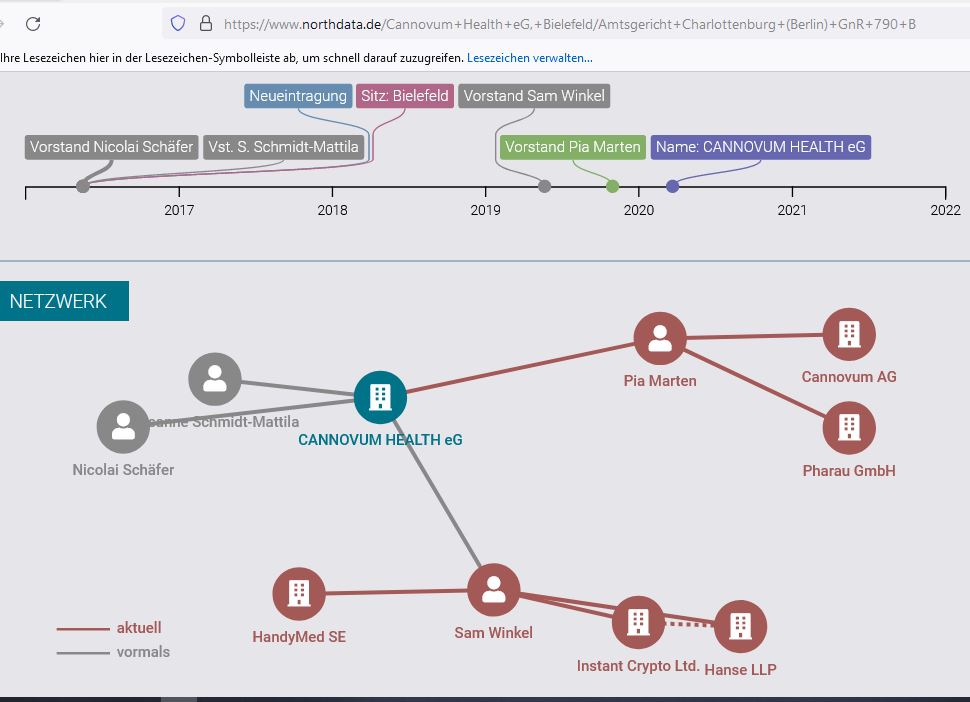Click the vormals legend entry

[x=113, y=652]
